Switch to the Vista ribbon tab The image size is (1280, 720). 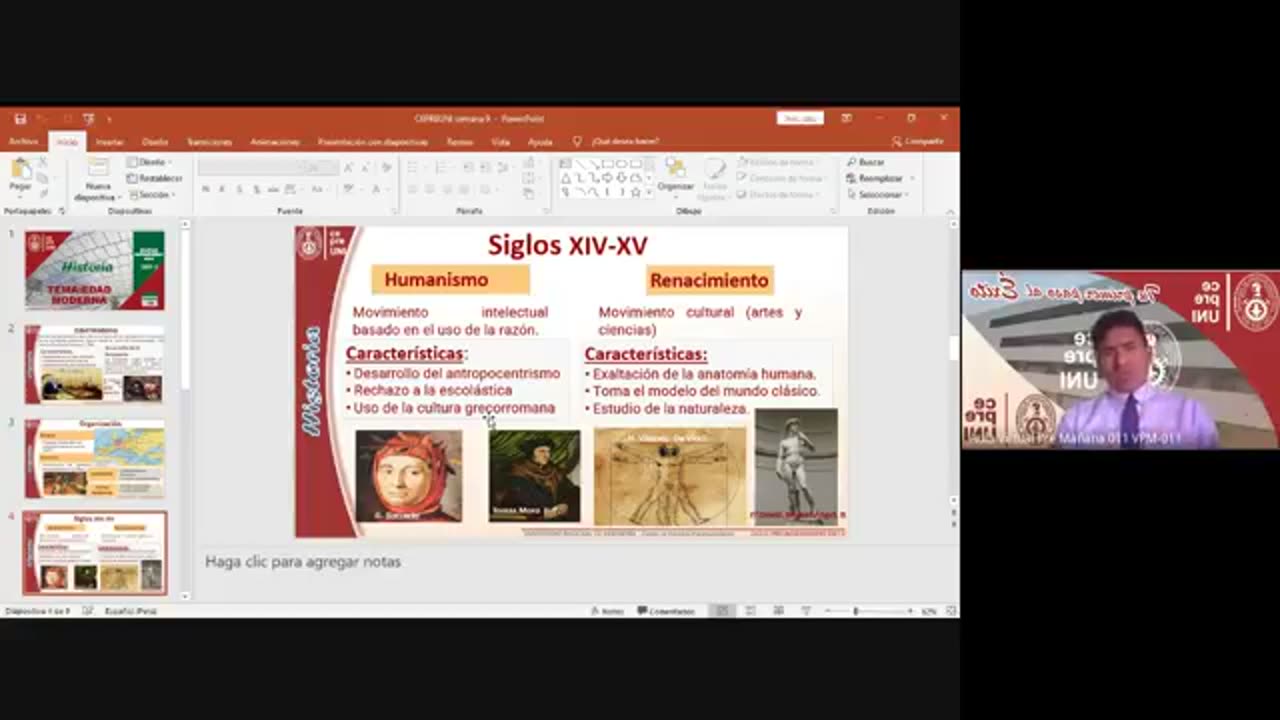tap(500, 142)
